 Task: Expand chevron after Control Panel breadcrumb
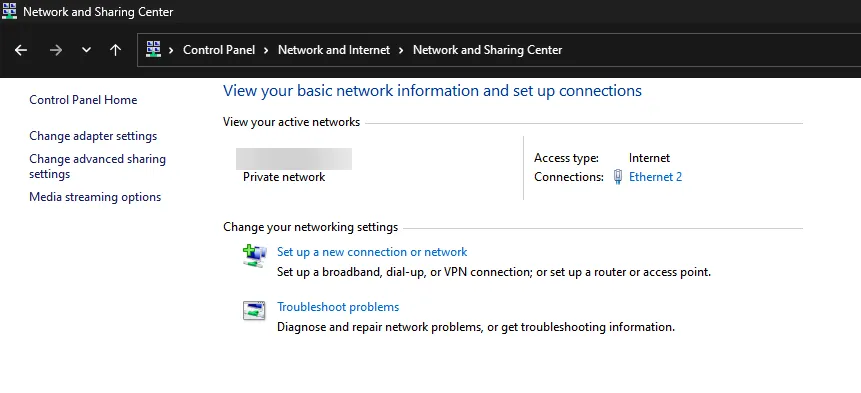point(266,50)
